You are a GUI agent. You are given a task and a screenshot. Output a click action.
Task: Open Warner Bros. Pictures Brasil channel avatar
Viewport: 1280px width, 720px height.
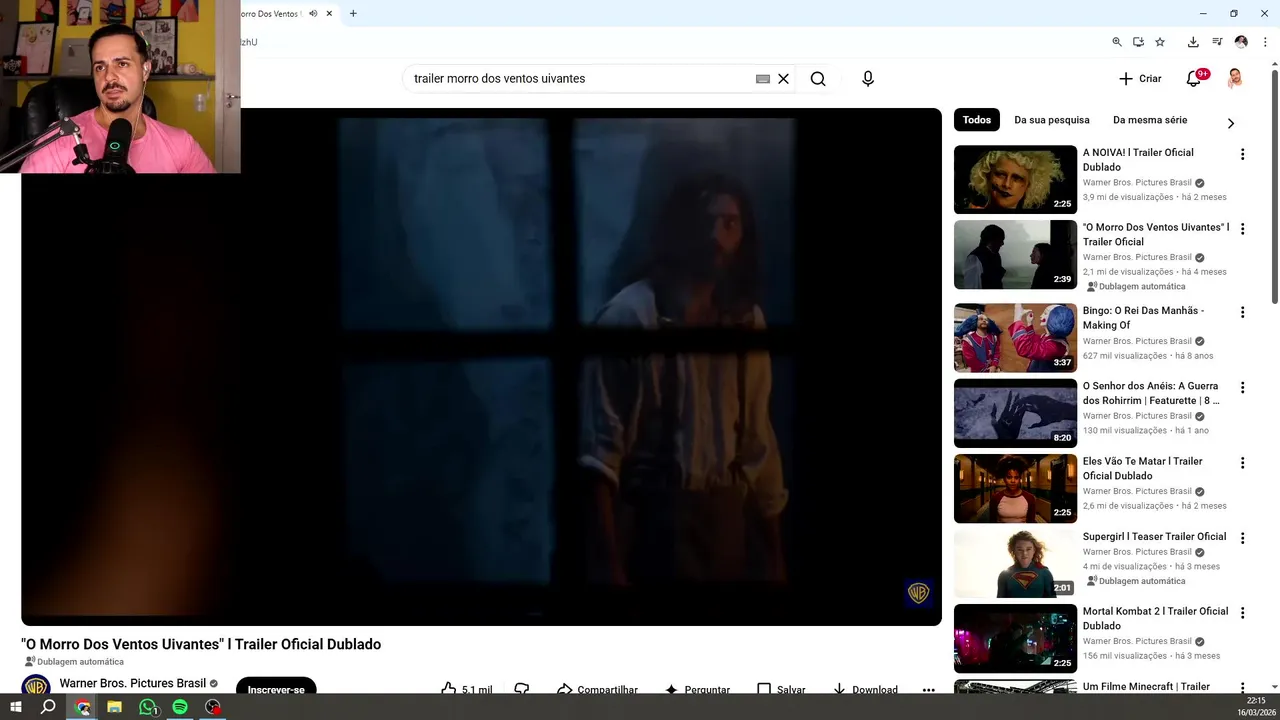click(36, 686)
